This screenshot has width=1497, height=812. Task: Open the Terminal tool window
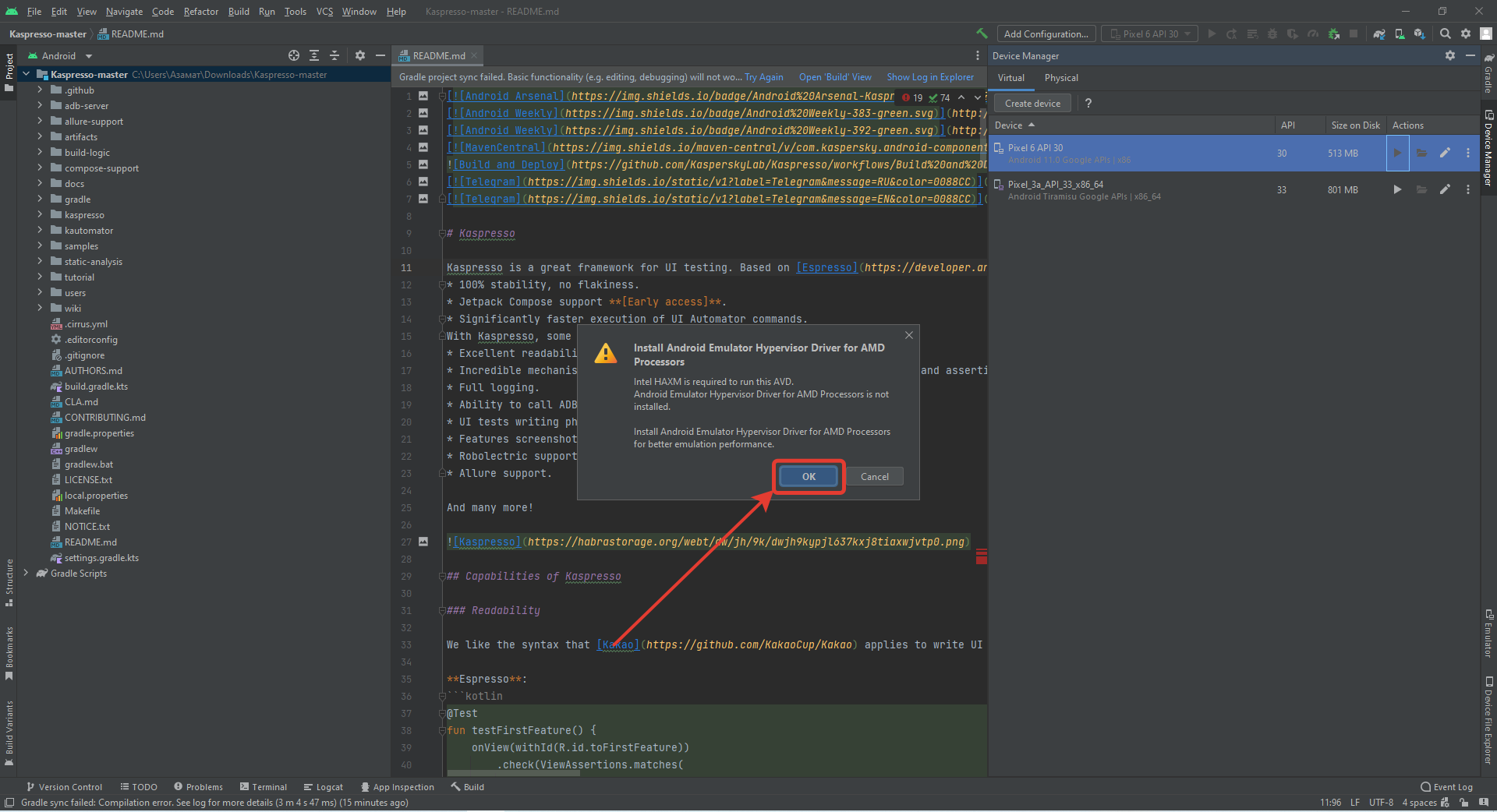point(264,787)
